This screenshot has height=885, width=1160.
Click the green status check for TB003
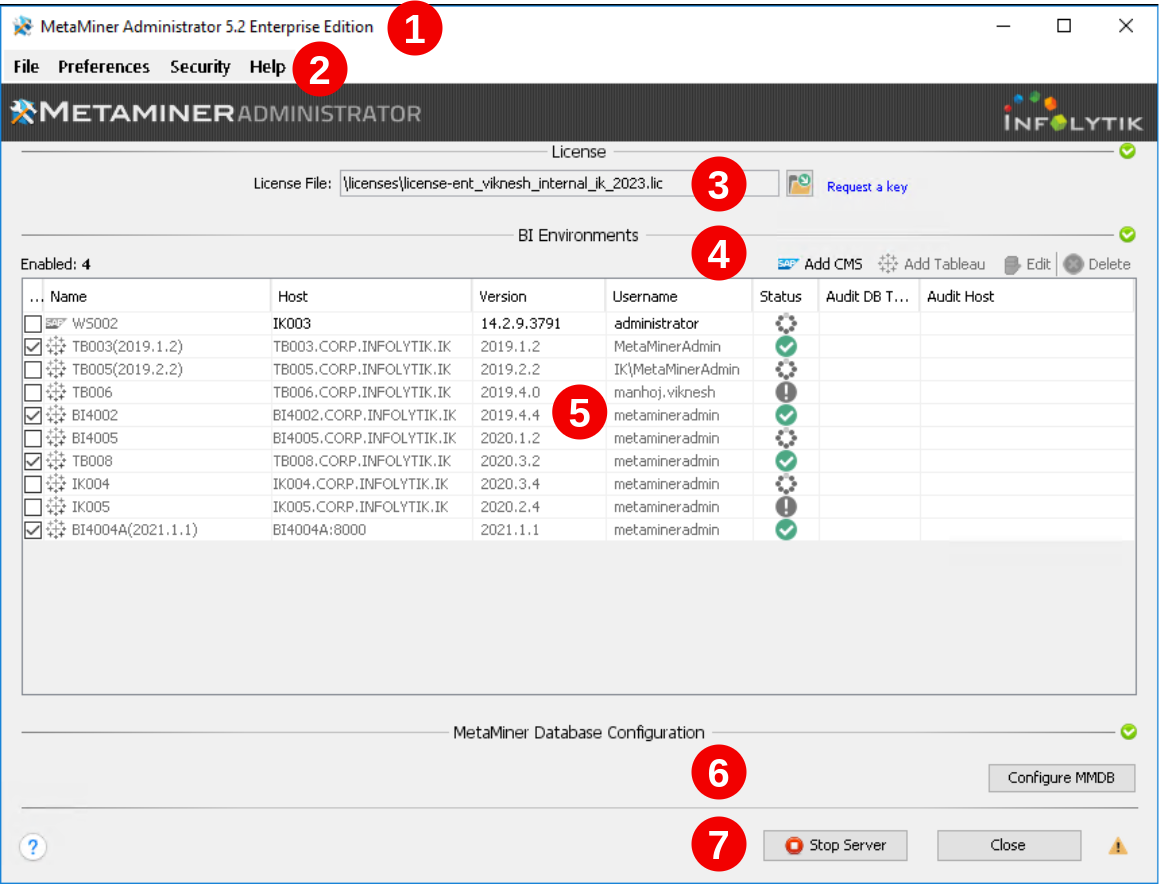tap(786, 346)
